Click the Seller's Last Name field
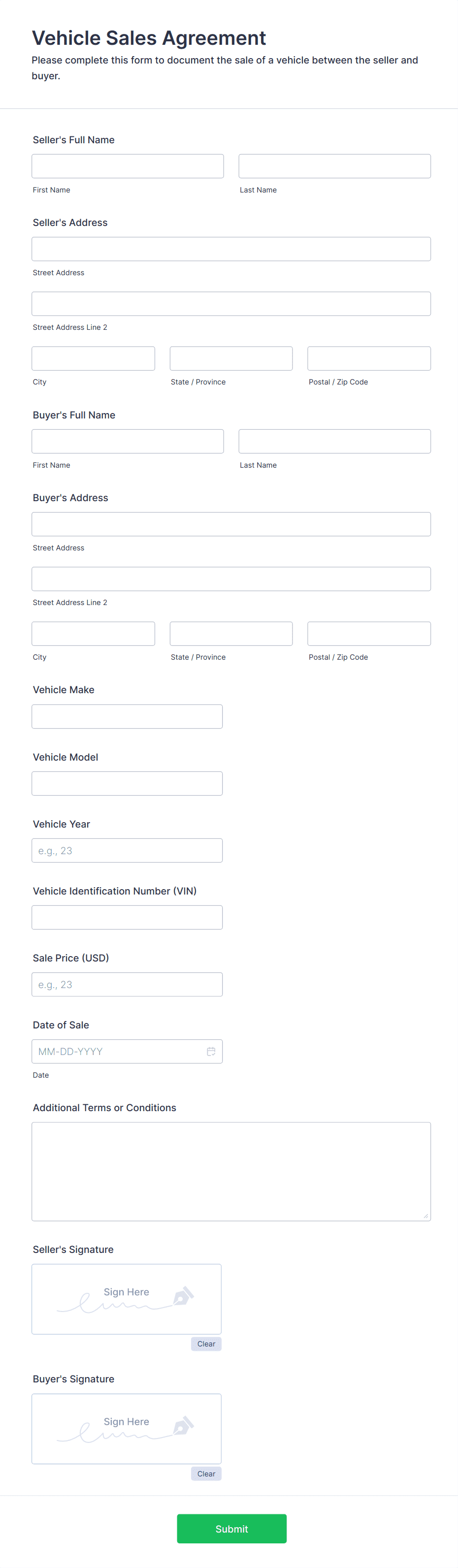The image size is (458, 1568). click(334, 166)
